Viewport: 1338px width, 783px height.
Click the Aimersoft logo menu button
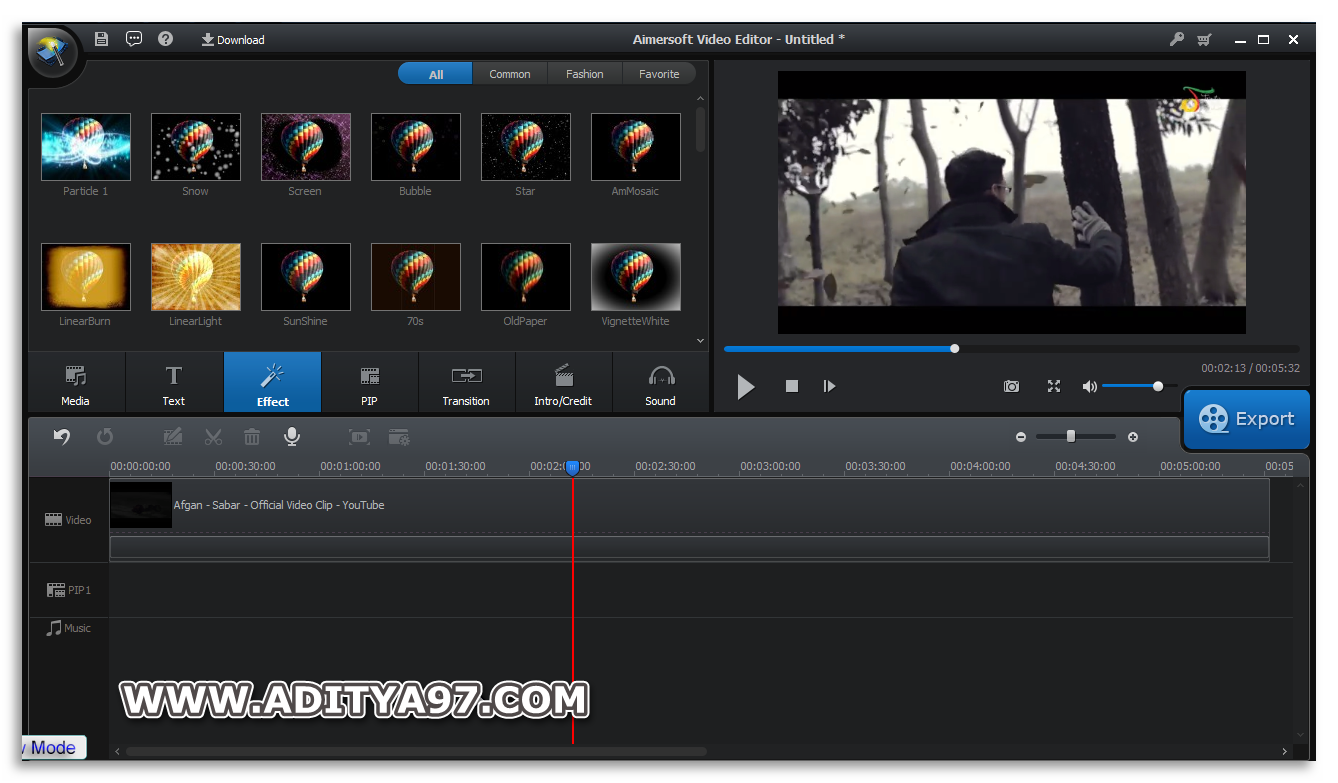point(53,55)
